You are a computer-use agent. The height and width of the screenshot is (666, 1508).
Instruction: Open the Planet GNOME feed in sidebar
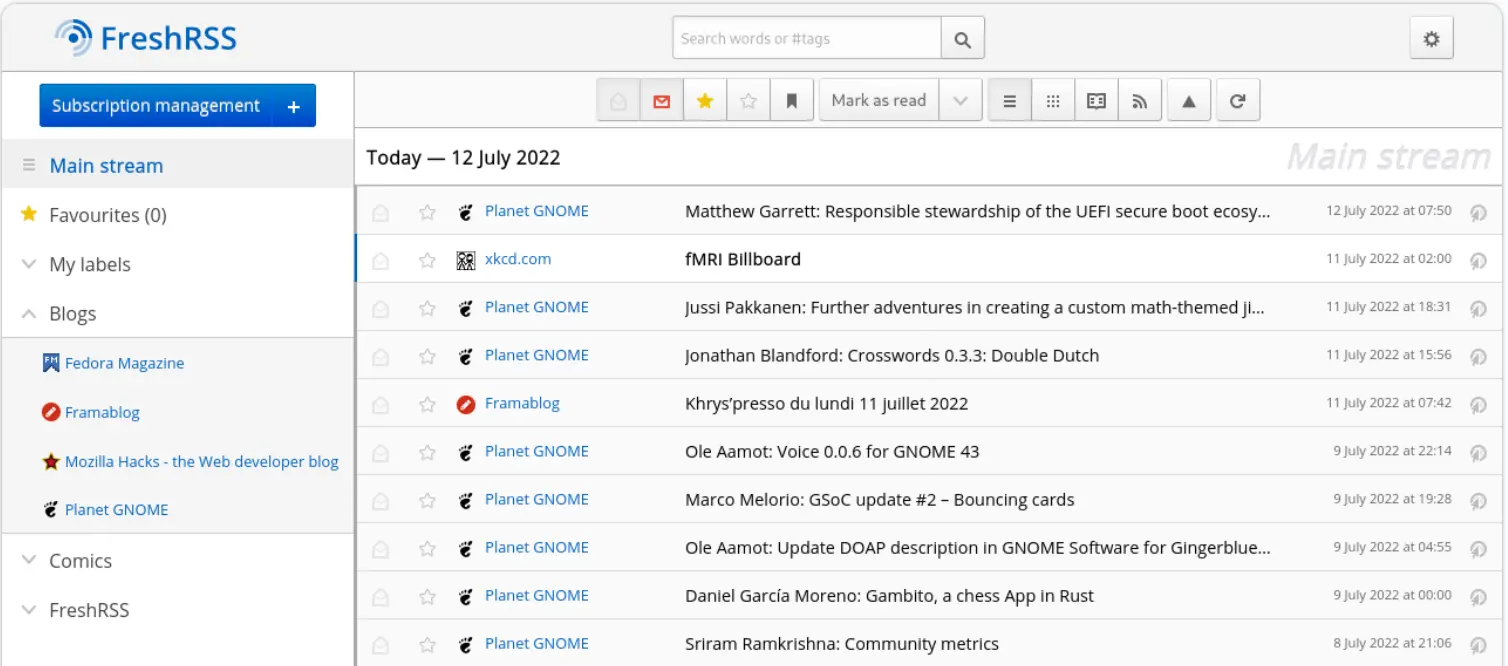[x=116, y=510]
